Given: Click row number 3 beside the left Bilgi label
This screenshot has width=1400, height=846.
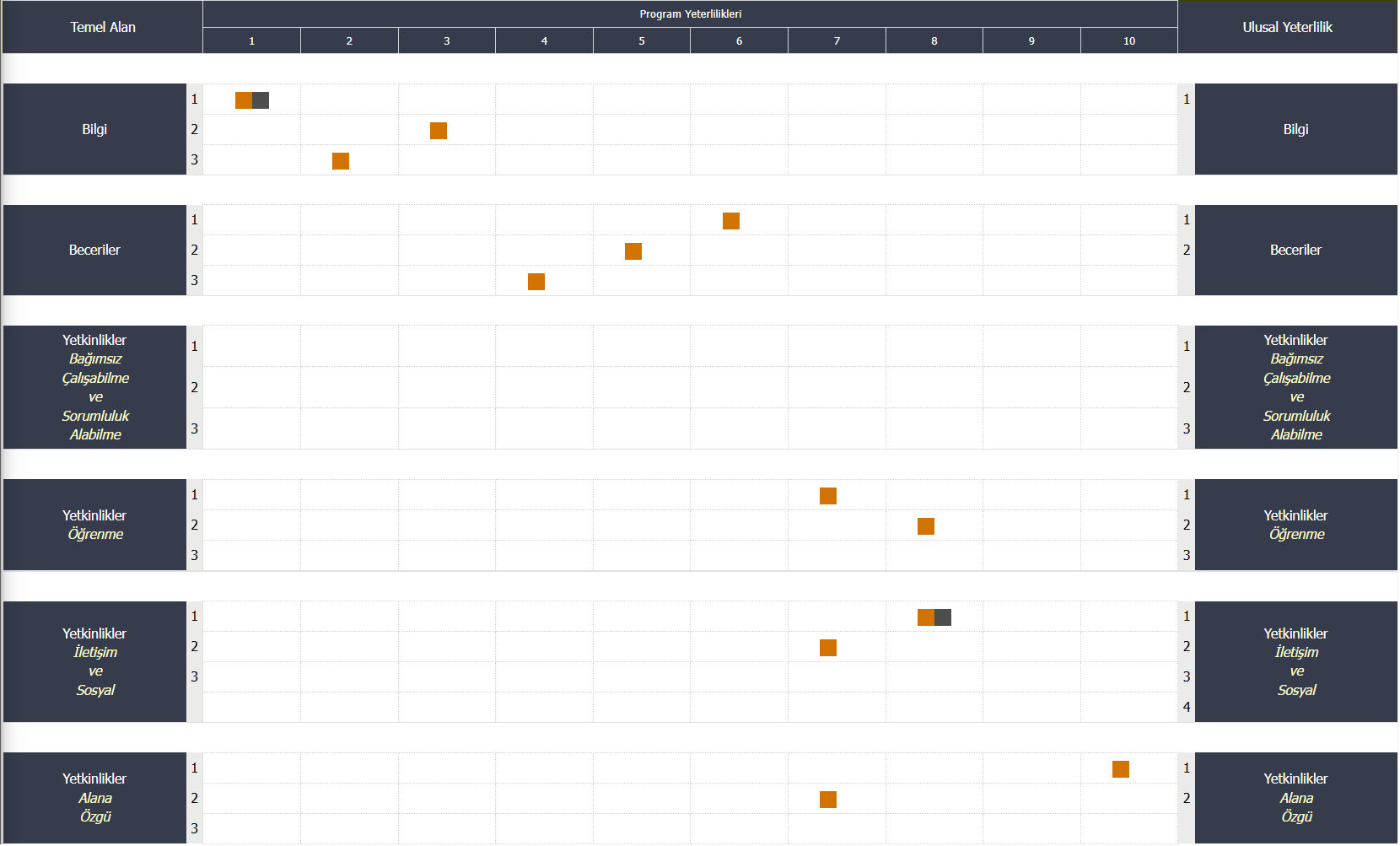Looking at the screenshot, I should pos(195,159).
